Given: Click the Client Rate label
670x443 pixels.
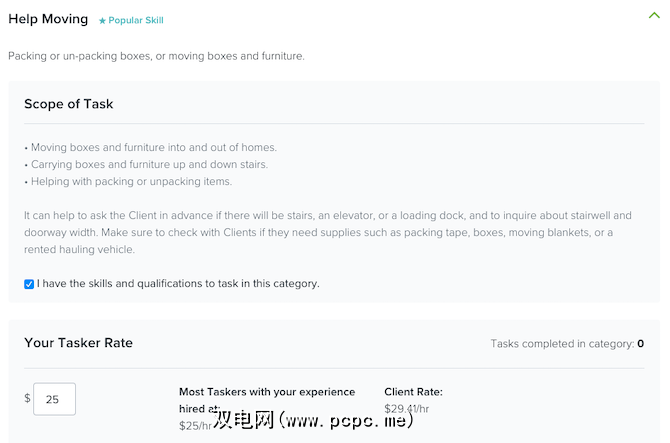Looking at the screenshot, I should click(413, 392).
